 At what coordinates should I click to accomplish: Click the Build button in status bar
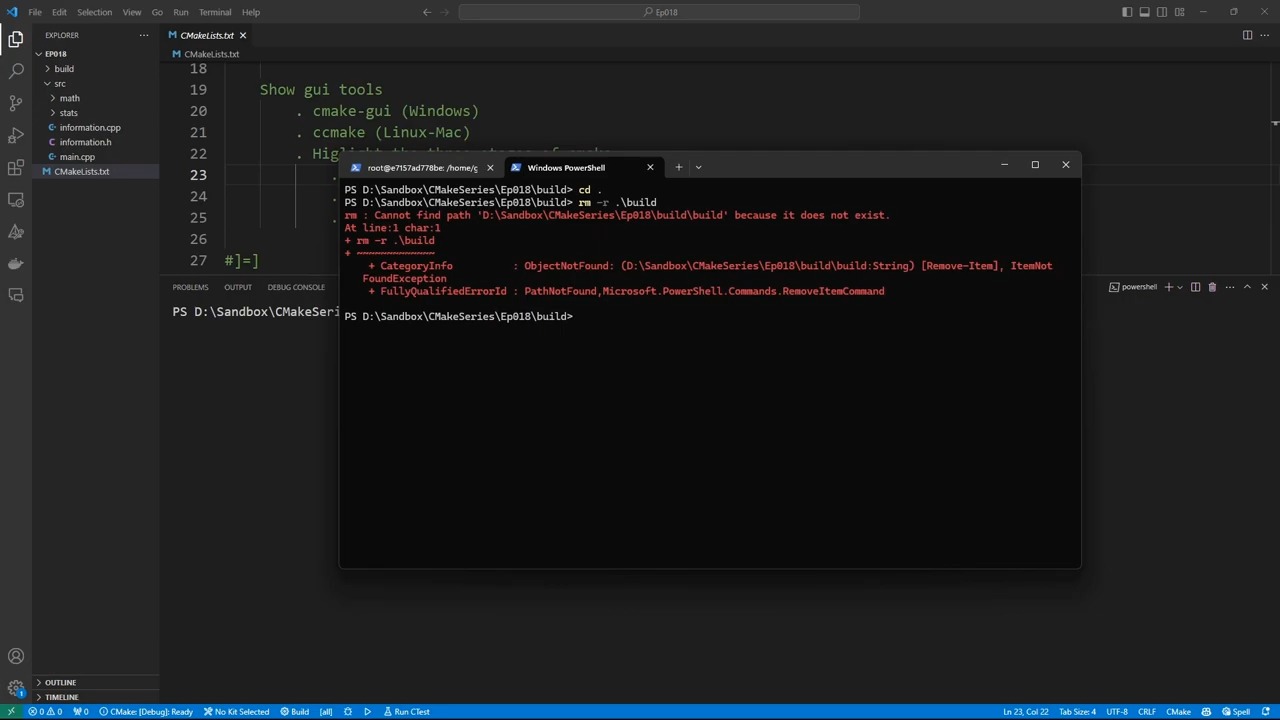294,712
